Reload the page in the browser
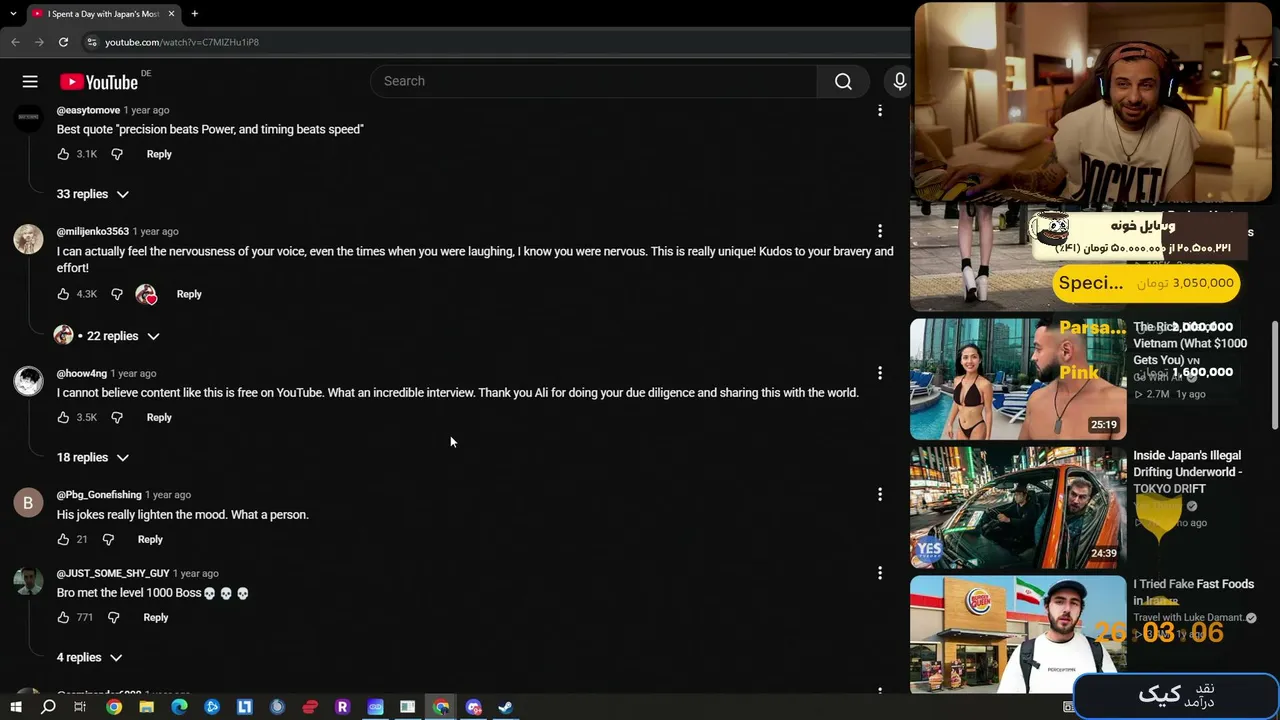This screenshot has height=720, width=1280. click(63, 42)
